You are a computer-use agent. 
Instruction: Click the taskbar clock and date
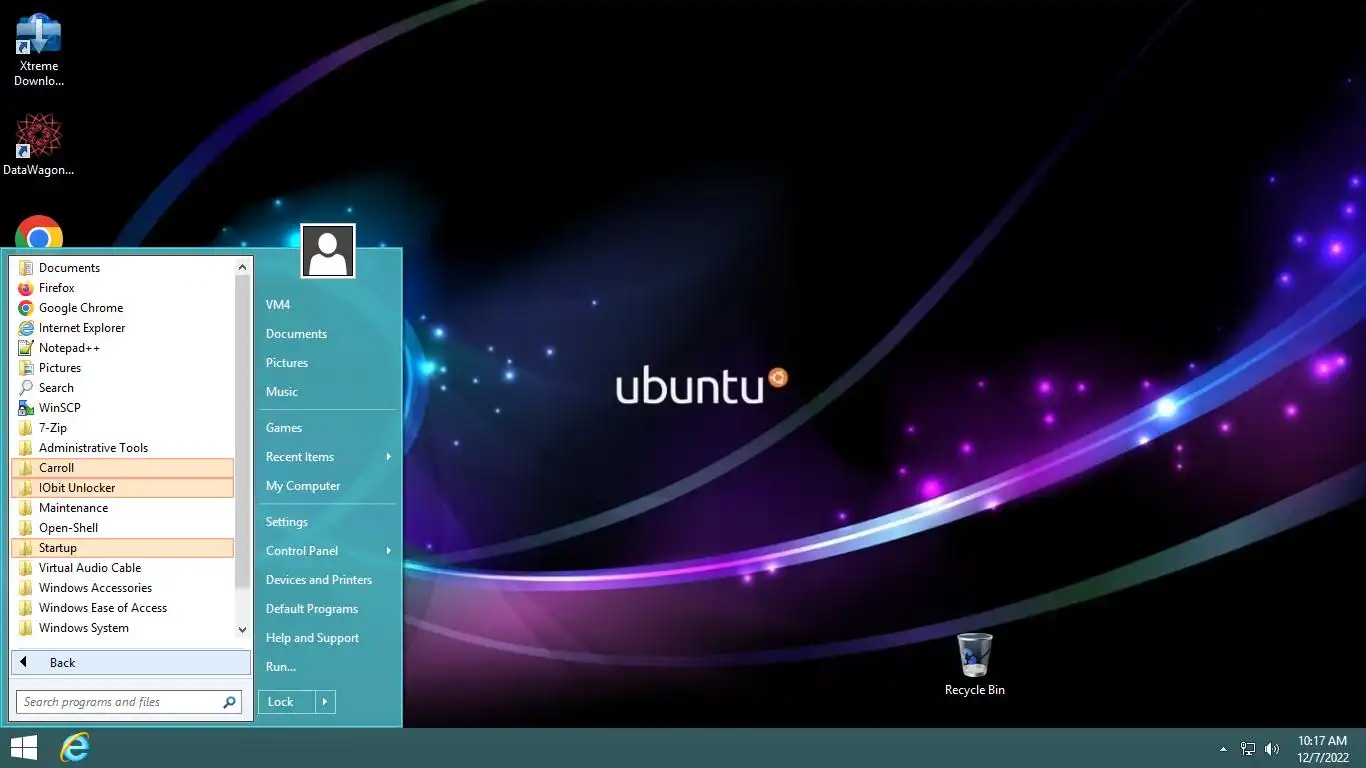[x=1323, y=748]
